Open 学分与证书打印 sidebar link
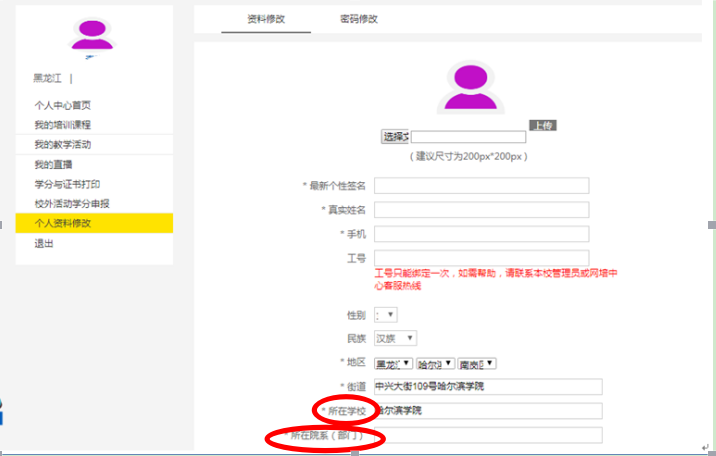This screenshot has width=716, height=456. (67, 184)
